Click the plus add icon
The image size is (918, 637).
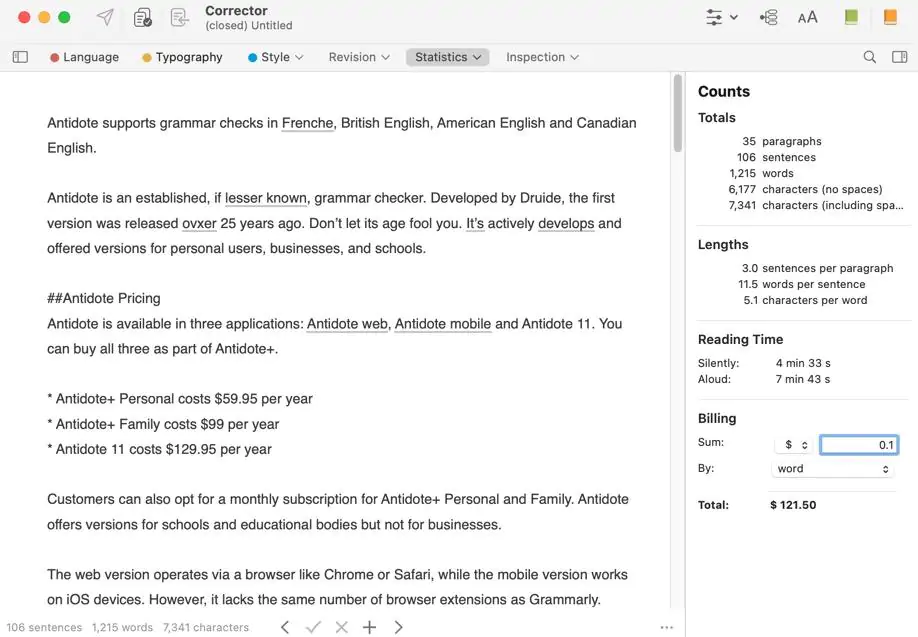pyautogui.click(x=369, y=627)
